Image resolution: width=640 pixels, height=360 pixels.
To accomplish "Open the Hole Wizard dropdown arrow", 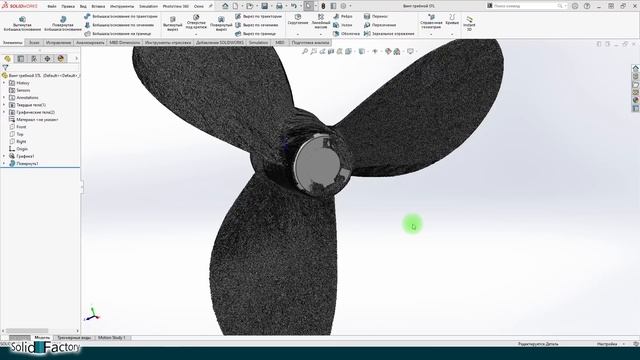I will [x=196, y=35].
